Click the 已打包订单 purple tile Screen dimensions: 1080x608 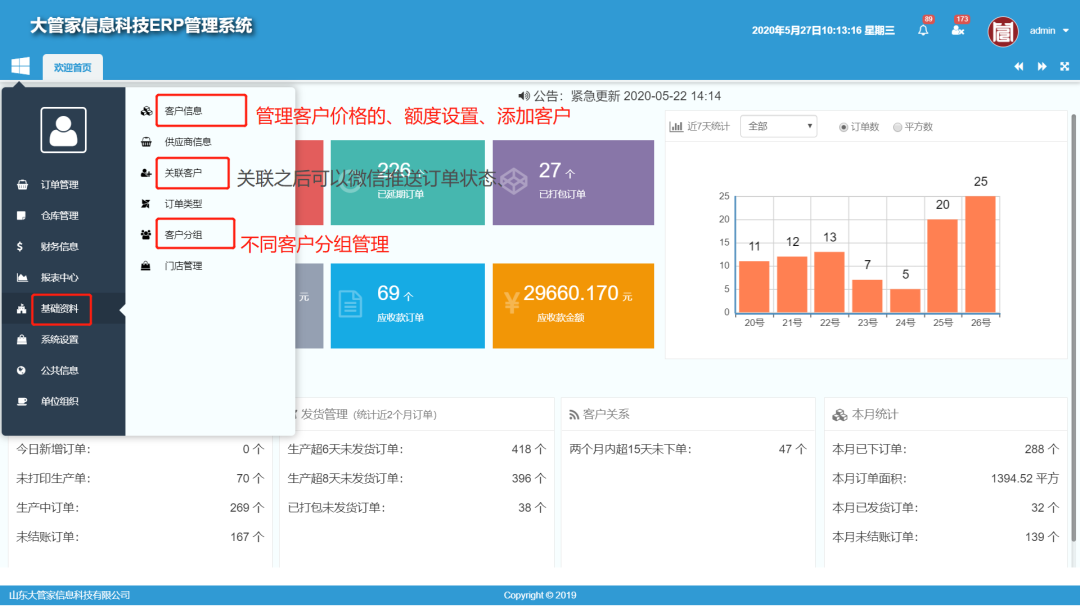click(572, 182)
